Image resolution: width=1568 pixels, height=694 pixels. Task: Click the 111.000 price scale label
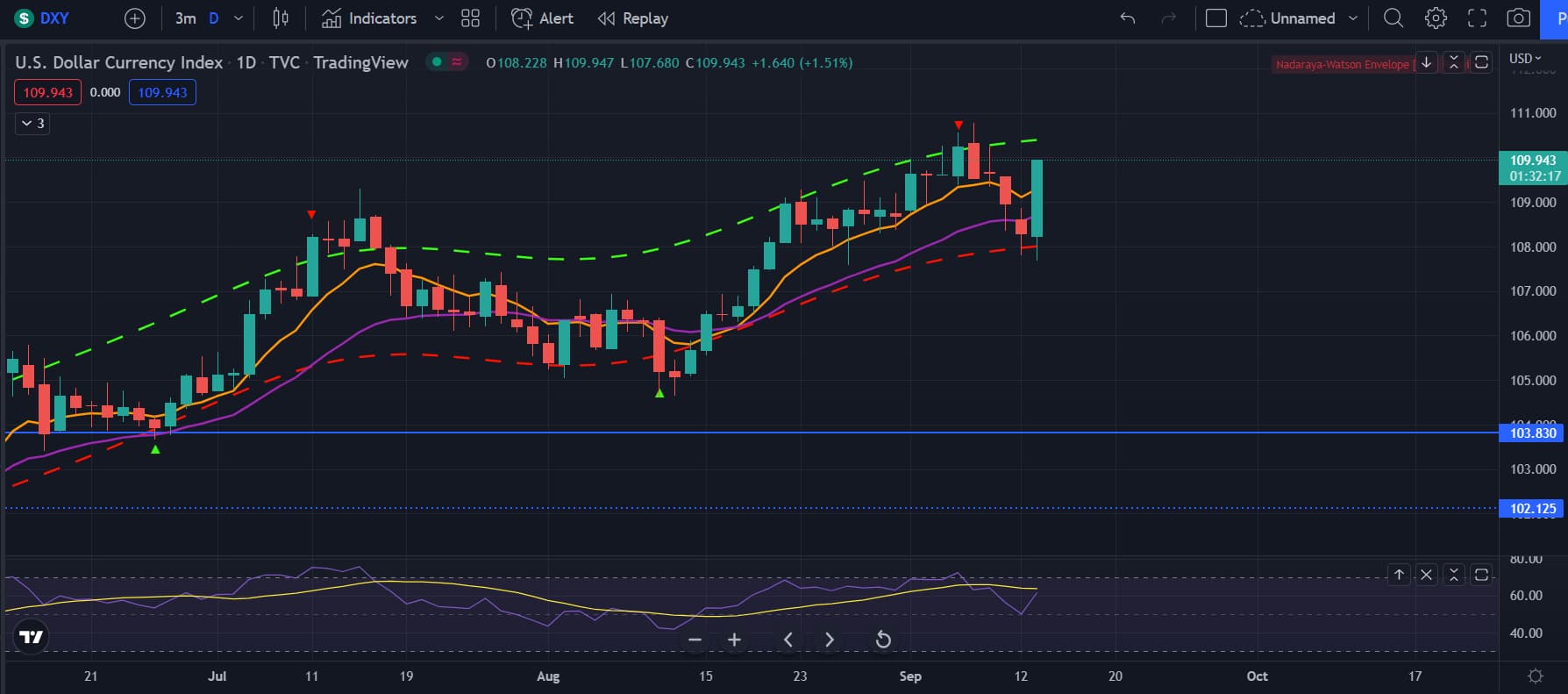[x=1533, y=113]
